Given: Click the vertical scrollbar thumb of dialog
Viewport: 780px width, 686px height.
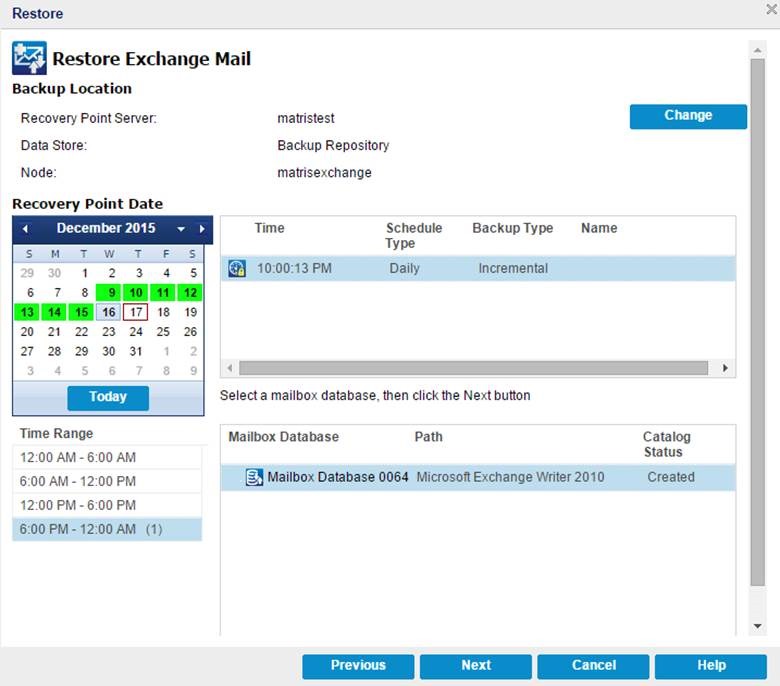Looking at the screenshot, I should [757, 322].
